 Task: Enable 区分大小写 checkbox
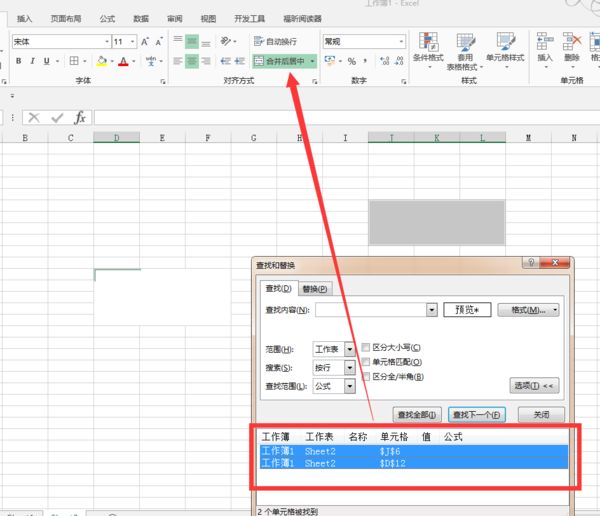point(366,347)
